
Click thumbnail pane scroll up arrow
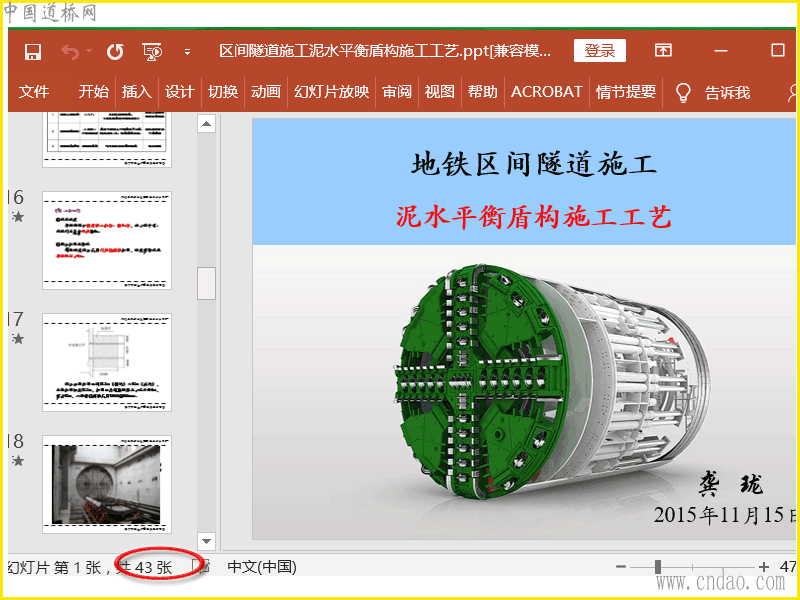click(206, 123)
